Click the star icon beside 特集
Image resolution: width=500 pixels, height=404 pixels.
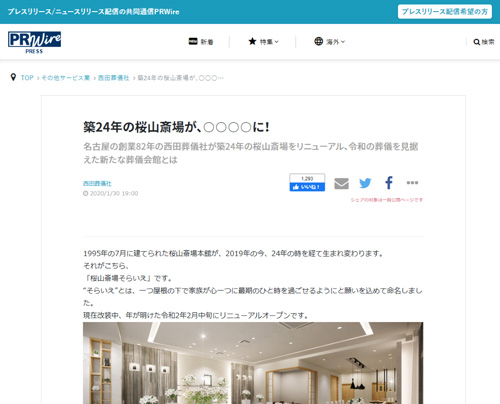(x=252, y=41)
